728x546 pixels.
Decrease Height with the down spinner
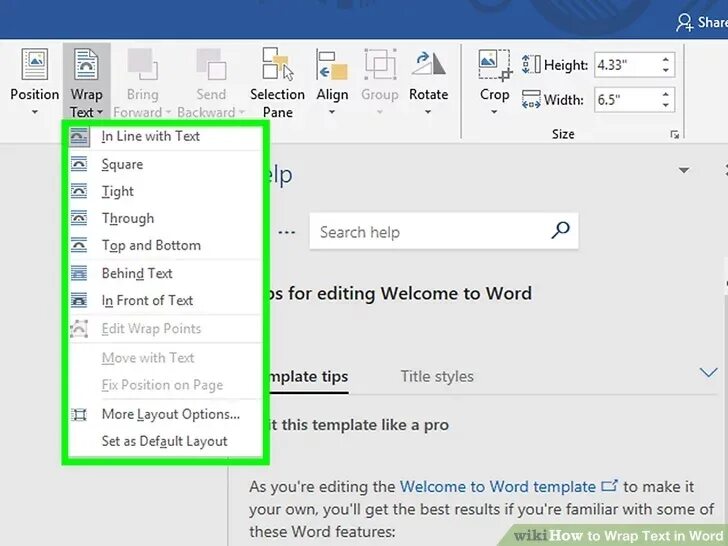(666, 70)
